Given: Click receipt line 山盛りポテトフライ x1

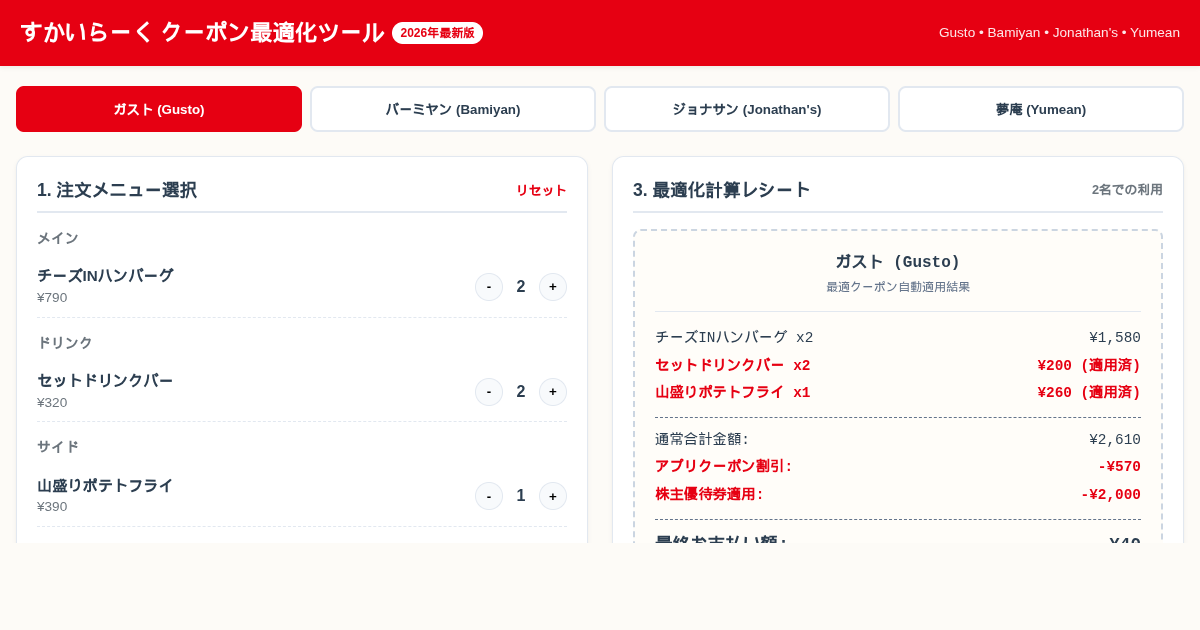Looking at the screenshot, I should [733, 393].
